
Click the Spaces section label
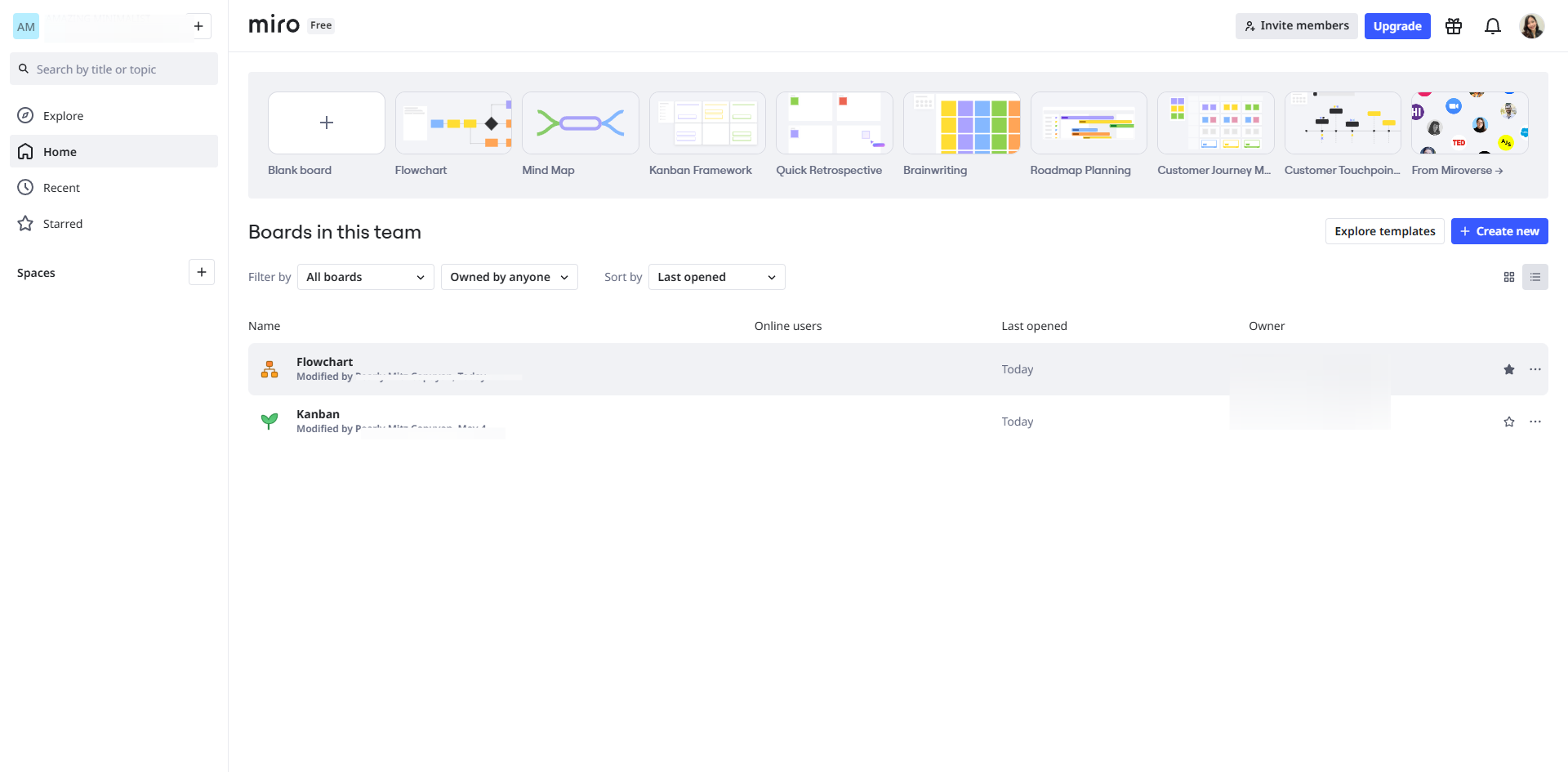[36, 273]
